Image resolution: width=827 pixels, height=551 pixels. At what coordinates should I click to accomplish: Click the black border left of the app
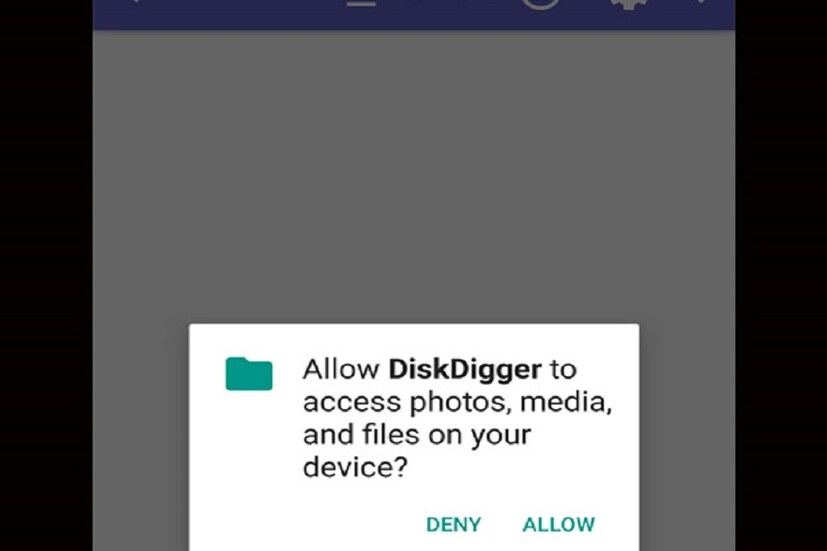(x=46, y=275)
